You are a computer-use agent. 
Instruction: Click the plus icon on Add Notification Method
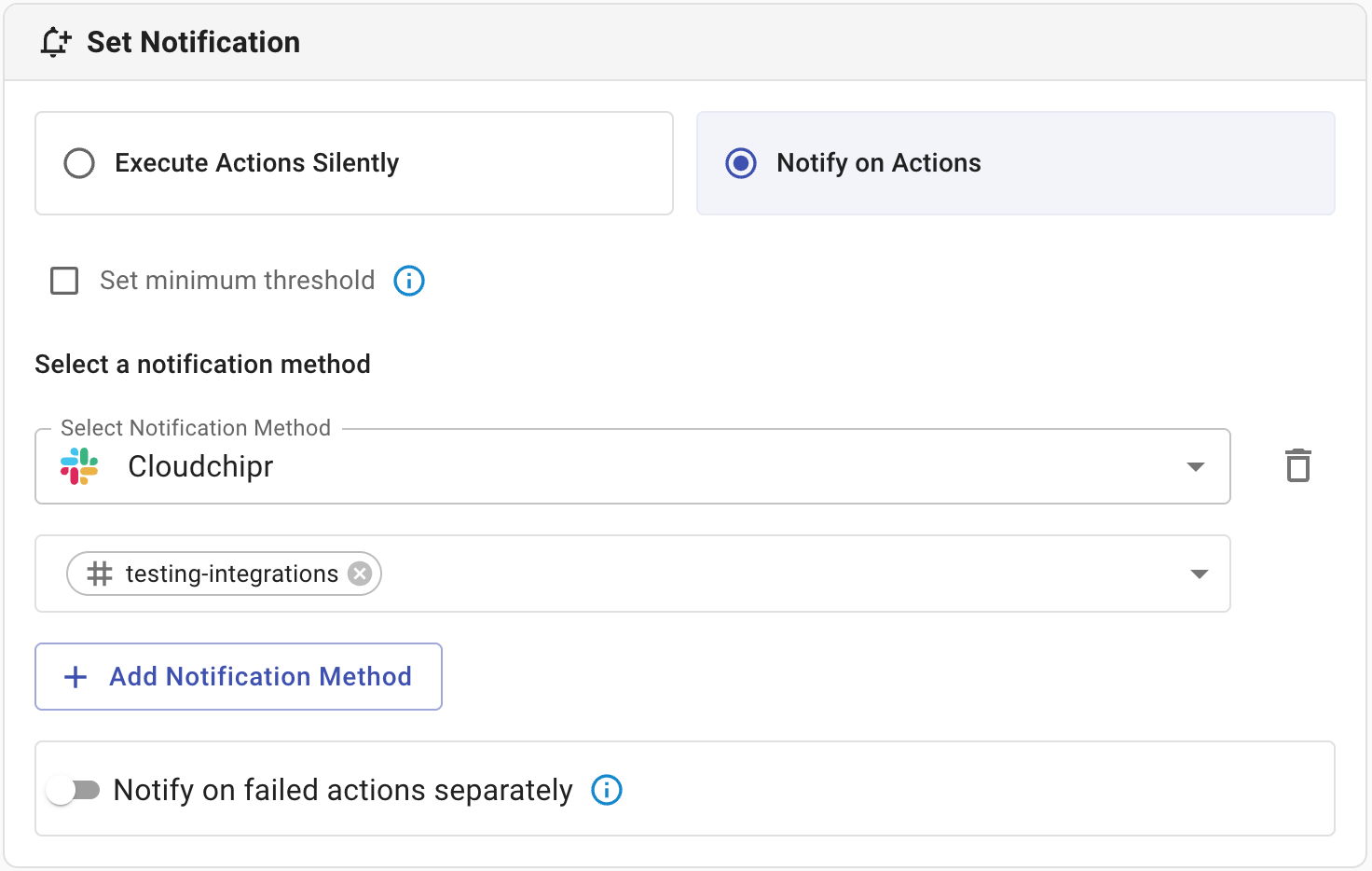click(75, 677)
